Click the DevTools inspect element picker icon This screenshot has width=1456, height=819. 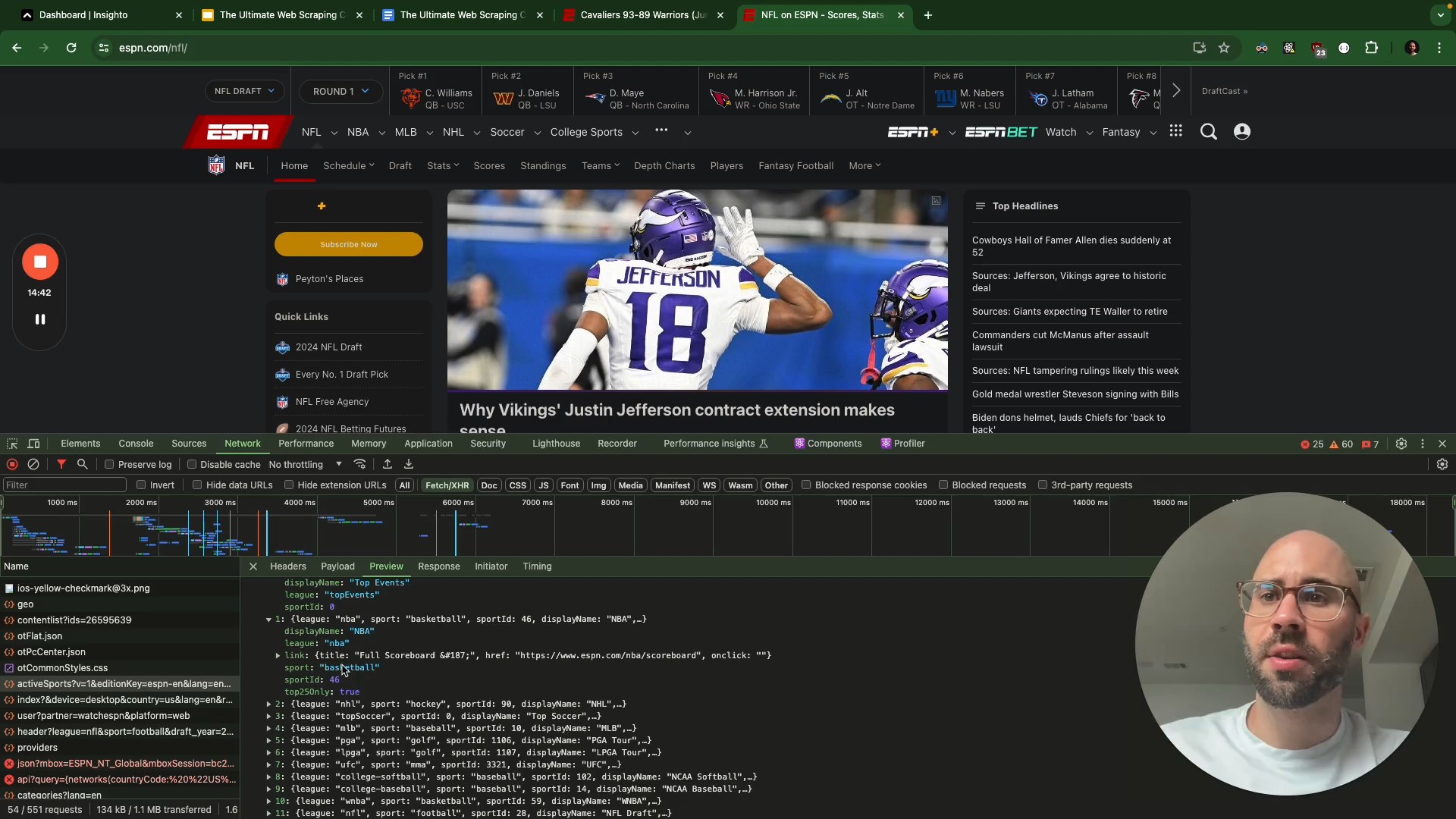[x=12, y=444]
